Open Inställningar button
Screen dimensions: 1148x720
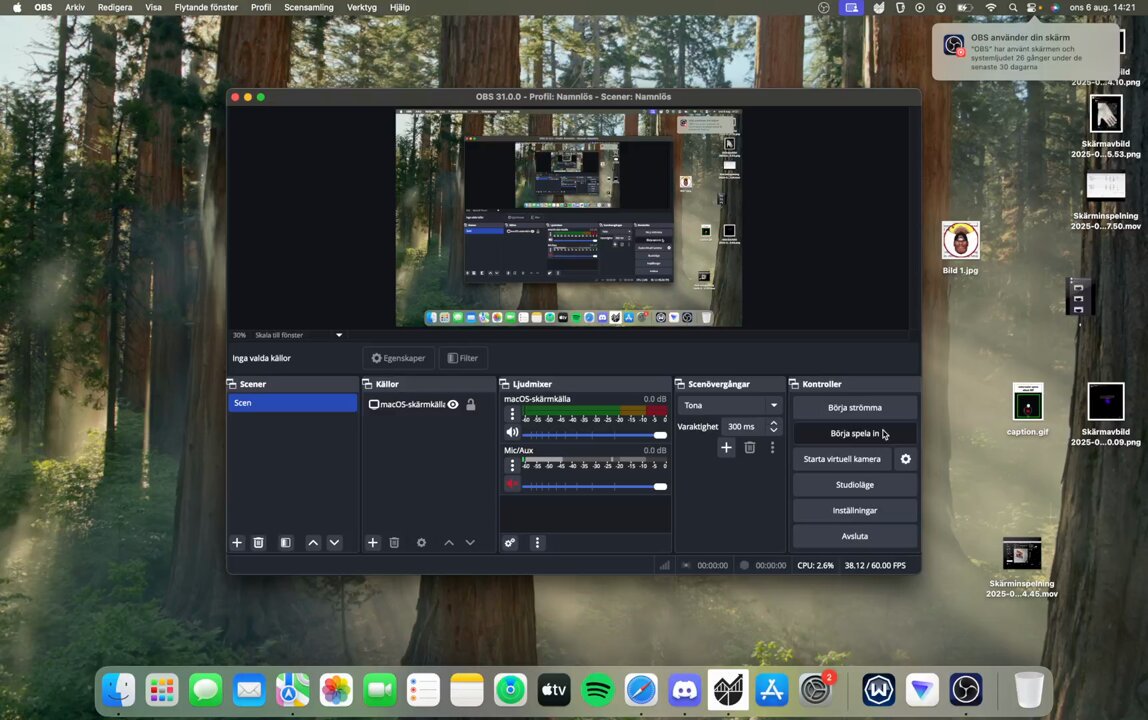(854, 511)
